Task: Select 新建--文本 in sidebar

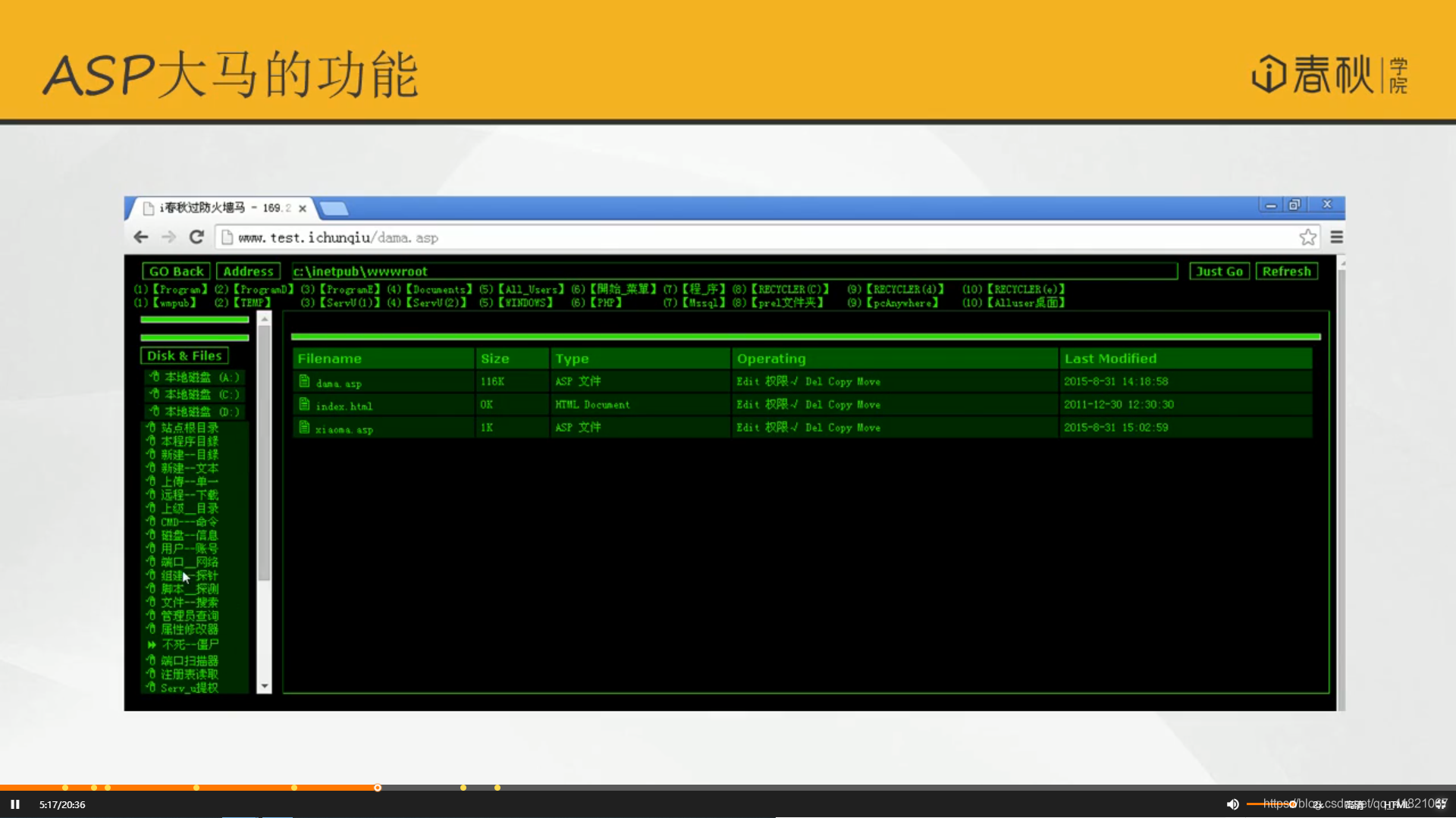Action: pos(190,469)
